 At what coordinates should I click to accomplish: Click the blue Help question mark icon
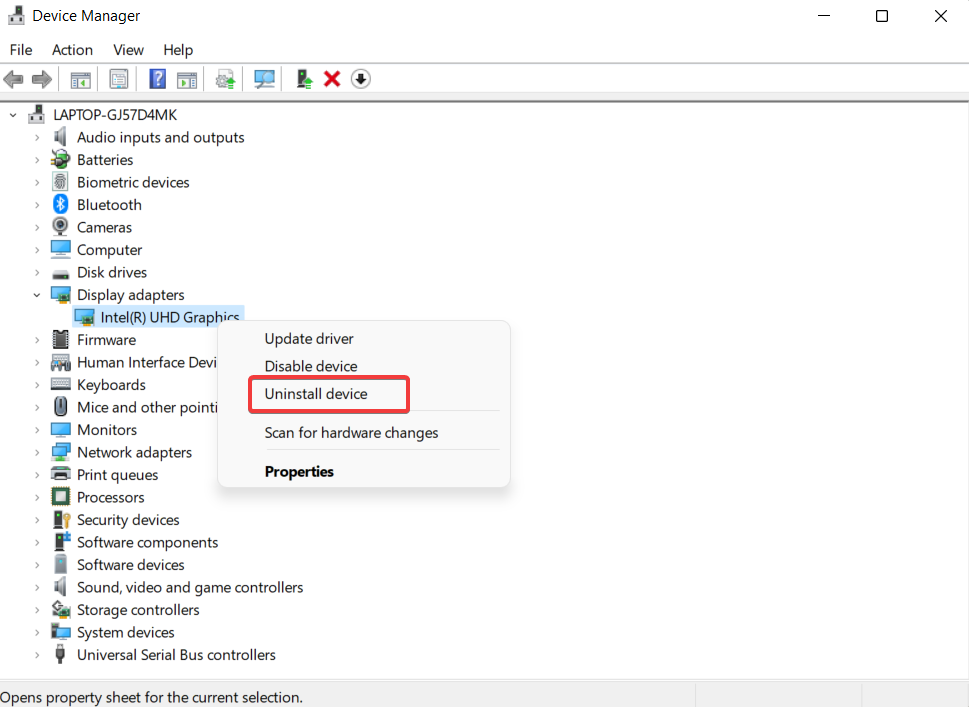click(158, 79)
